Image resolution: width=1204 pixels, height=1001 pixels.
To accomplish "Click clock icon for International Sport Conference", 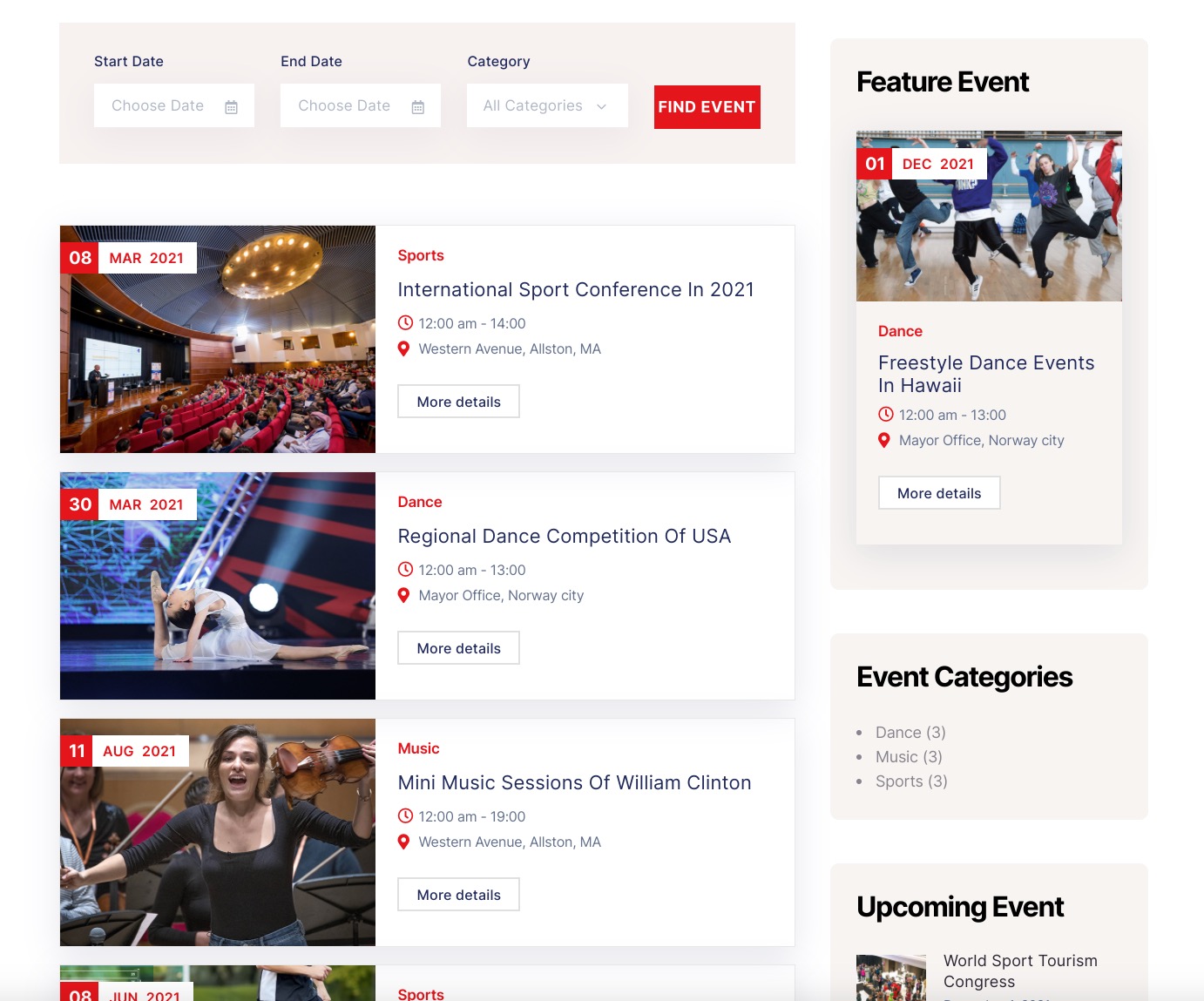I will (405, 322).
